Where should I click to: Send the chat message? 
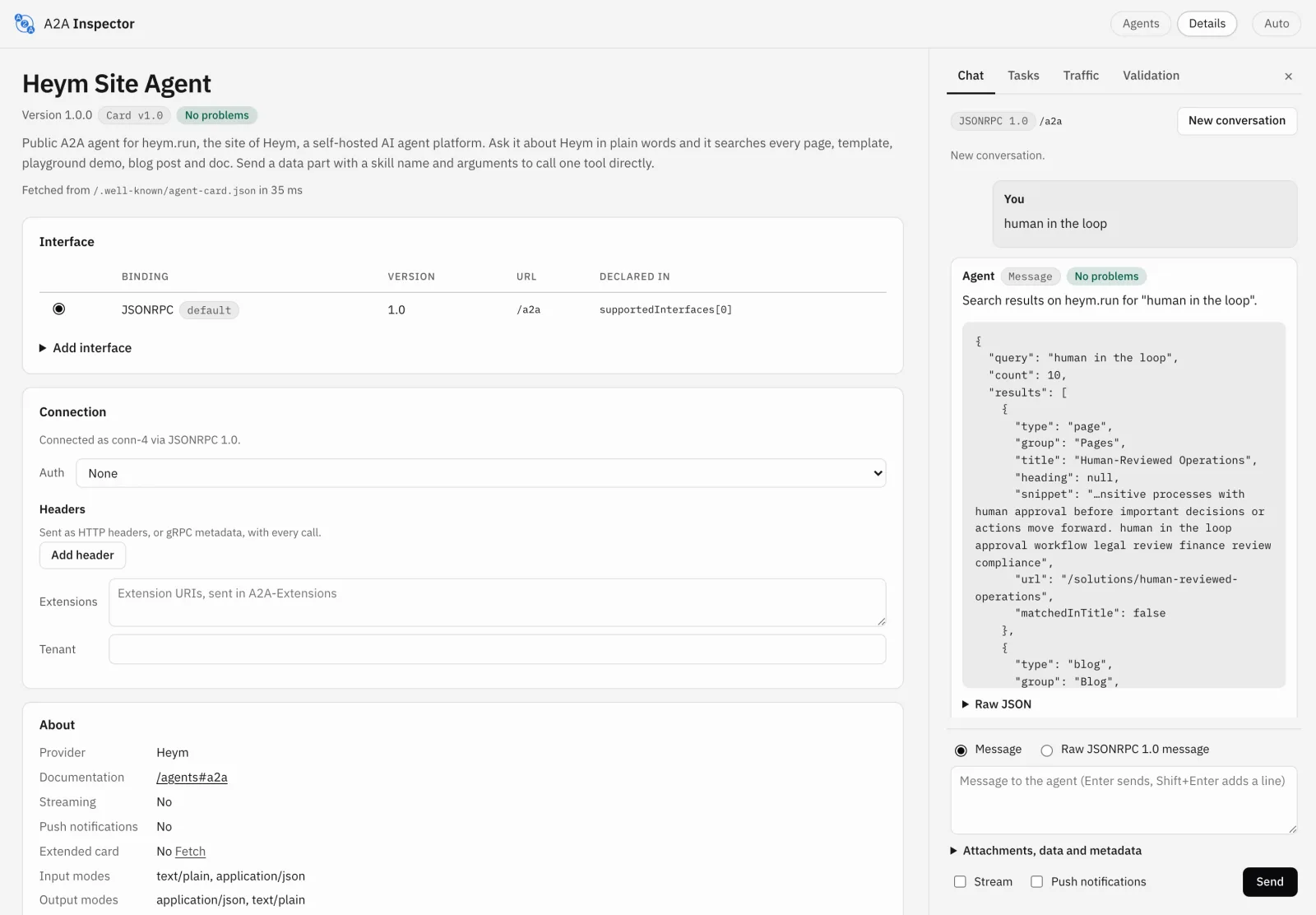pyautogui.click(x=1269, y=882)
